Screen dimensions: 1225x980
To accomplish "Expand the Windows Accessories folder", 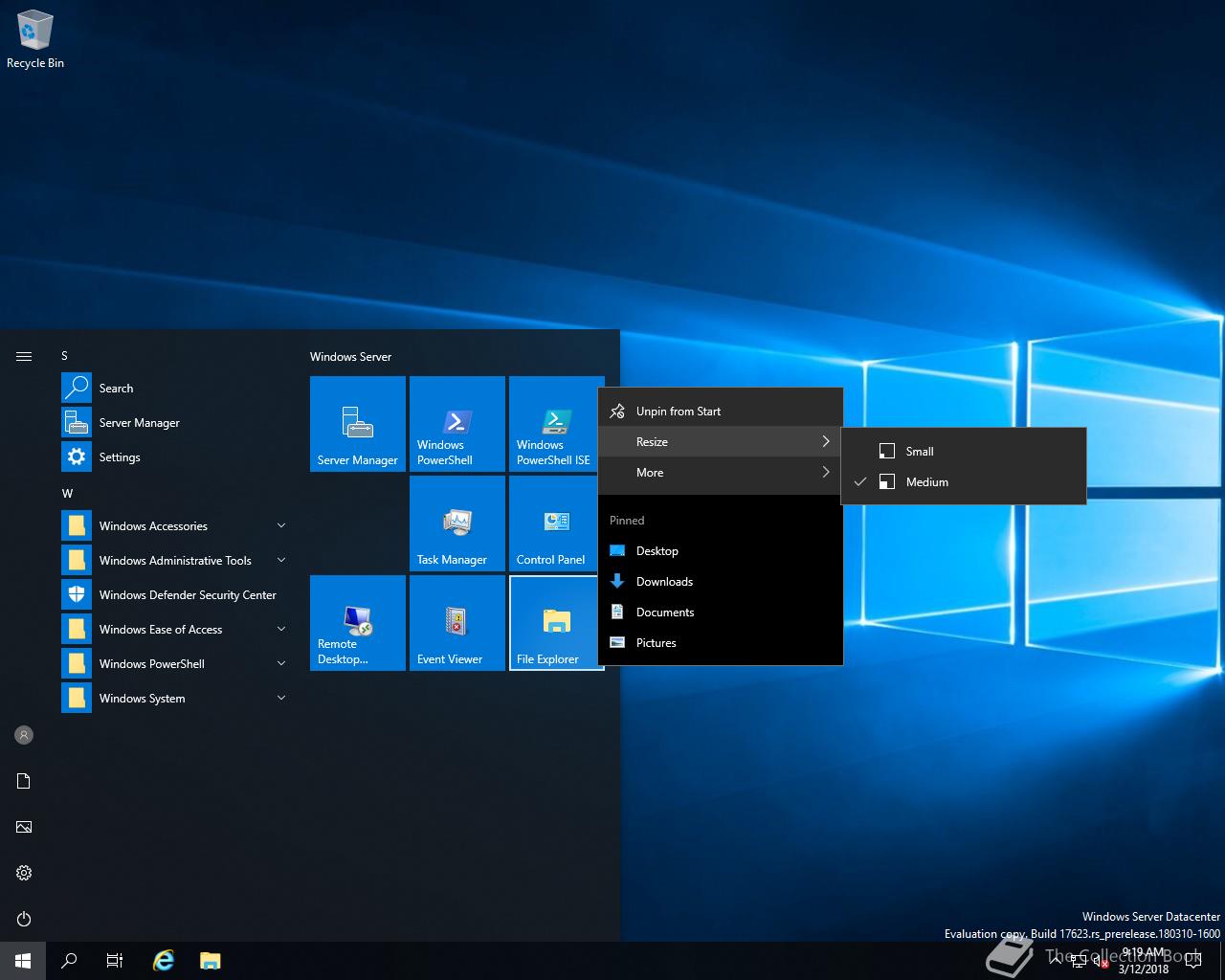I will coord(176,525).
